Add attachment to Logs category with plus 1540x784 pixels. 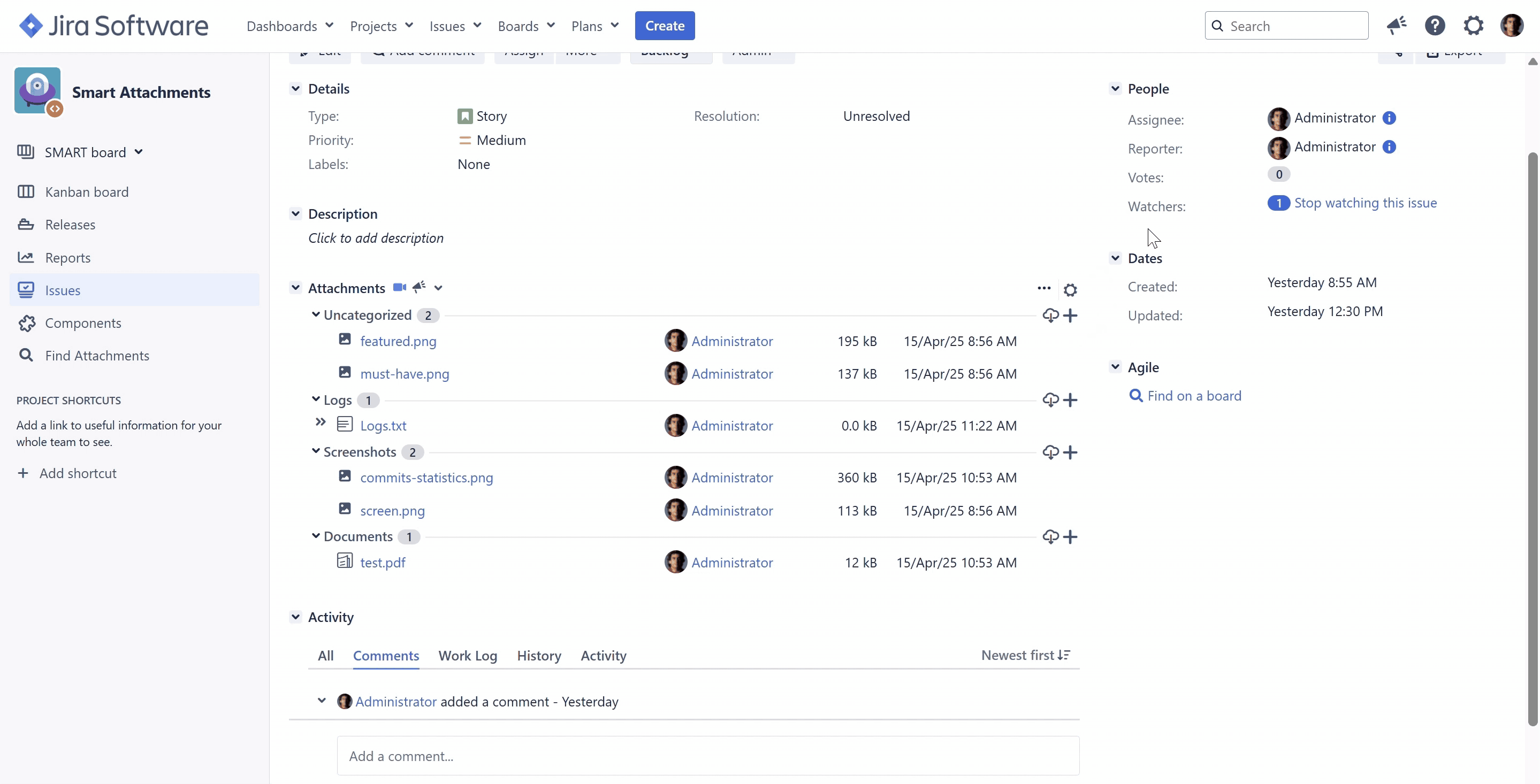coord(1071,400)
